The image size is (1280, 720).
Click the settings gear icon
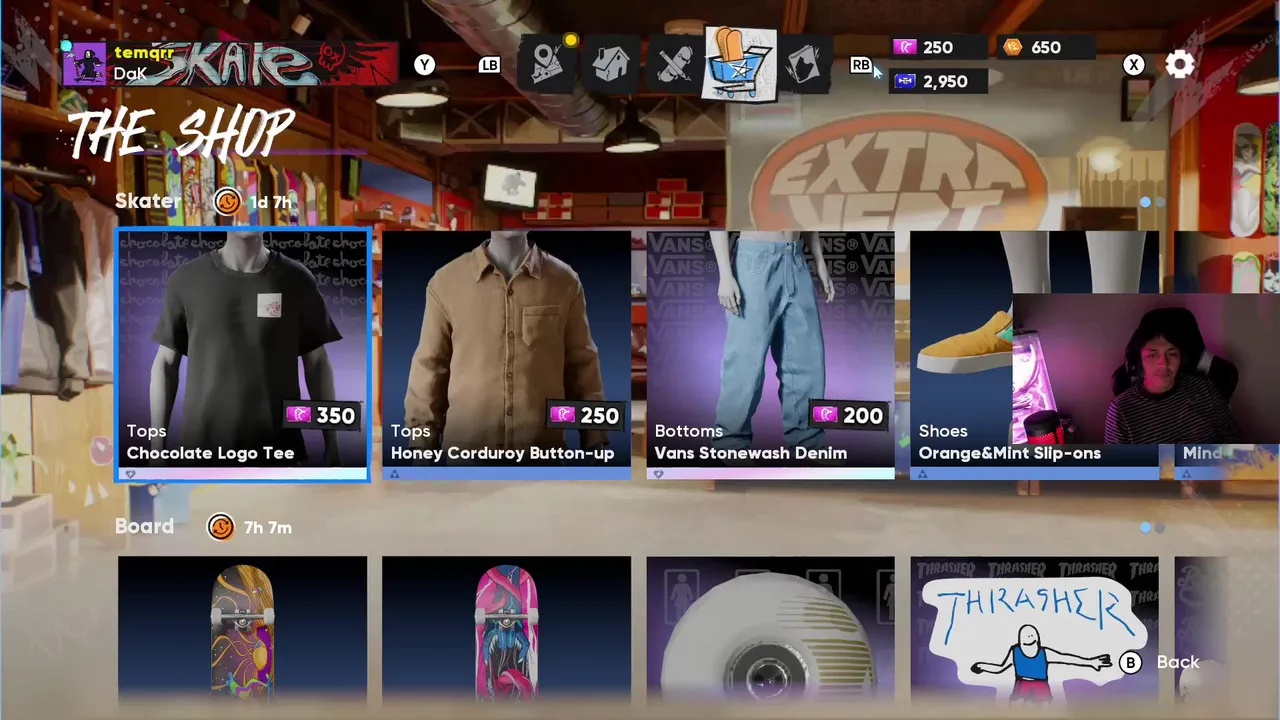1180,65
